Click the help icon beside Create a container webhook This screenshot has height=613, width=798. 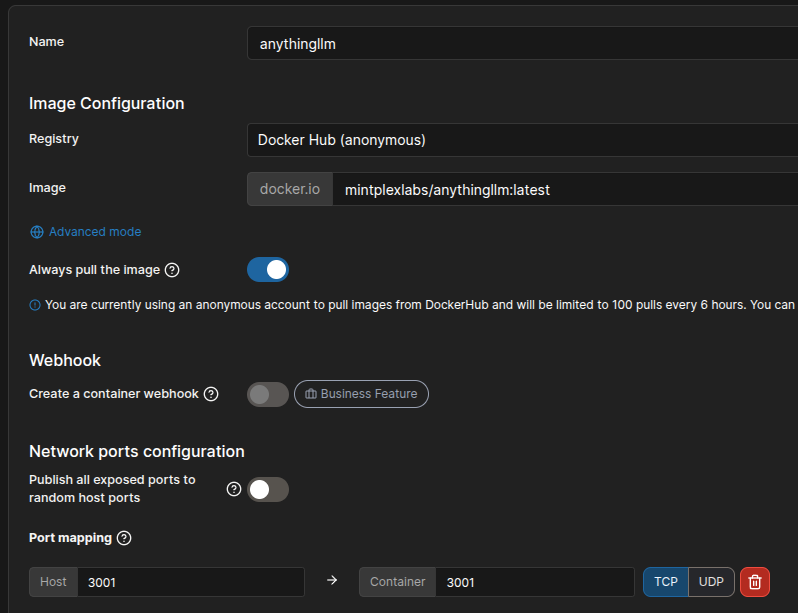[x=211, y=394]
